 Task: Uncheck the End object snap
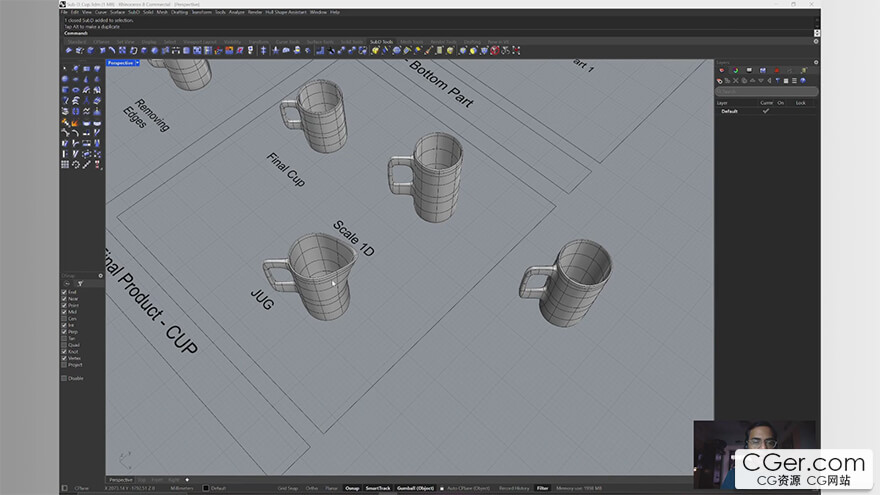65,292
